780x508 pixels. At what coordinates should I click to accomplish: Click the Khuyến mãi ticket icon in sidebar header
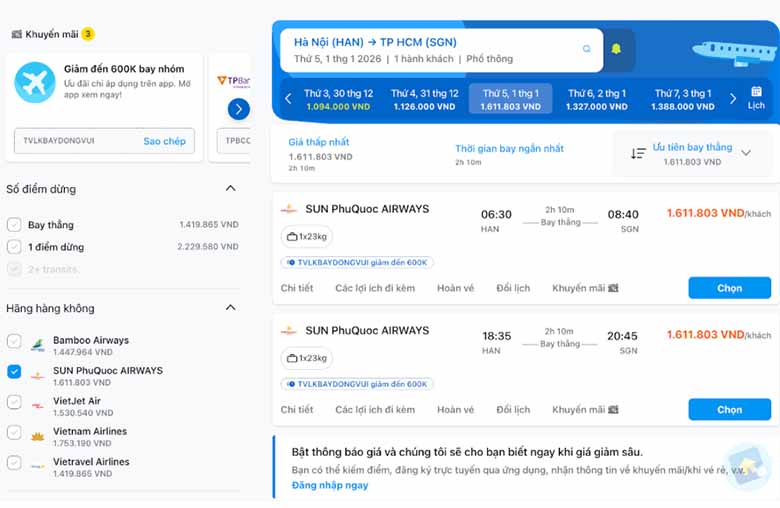click(x=16, y=34)
